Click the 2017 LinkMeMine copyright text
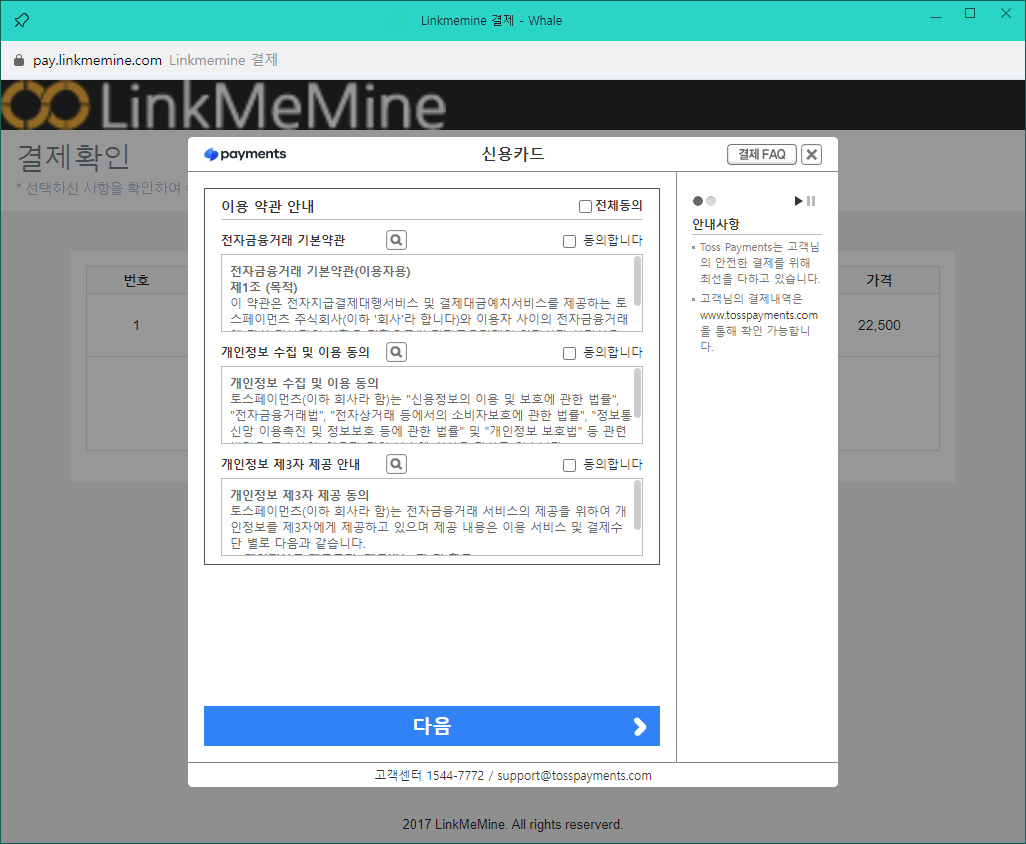 click(x=512, y=824)
